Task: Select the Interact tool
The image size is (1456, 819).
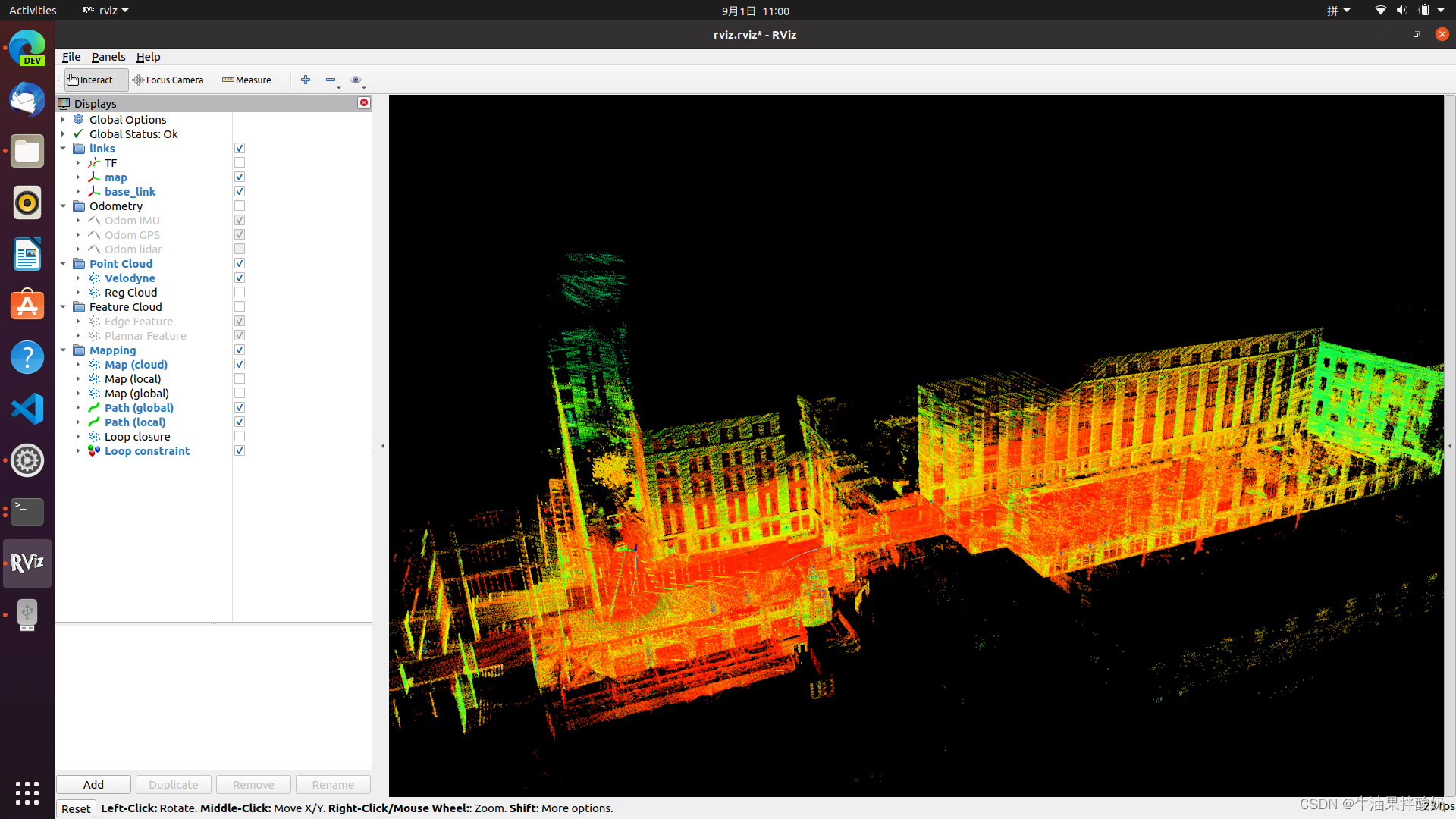Action: (x=91, y=80)
